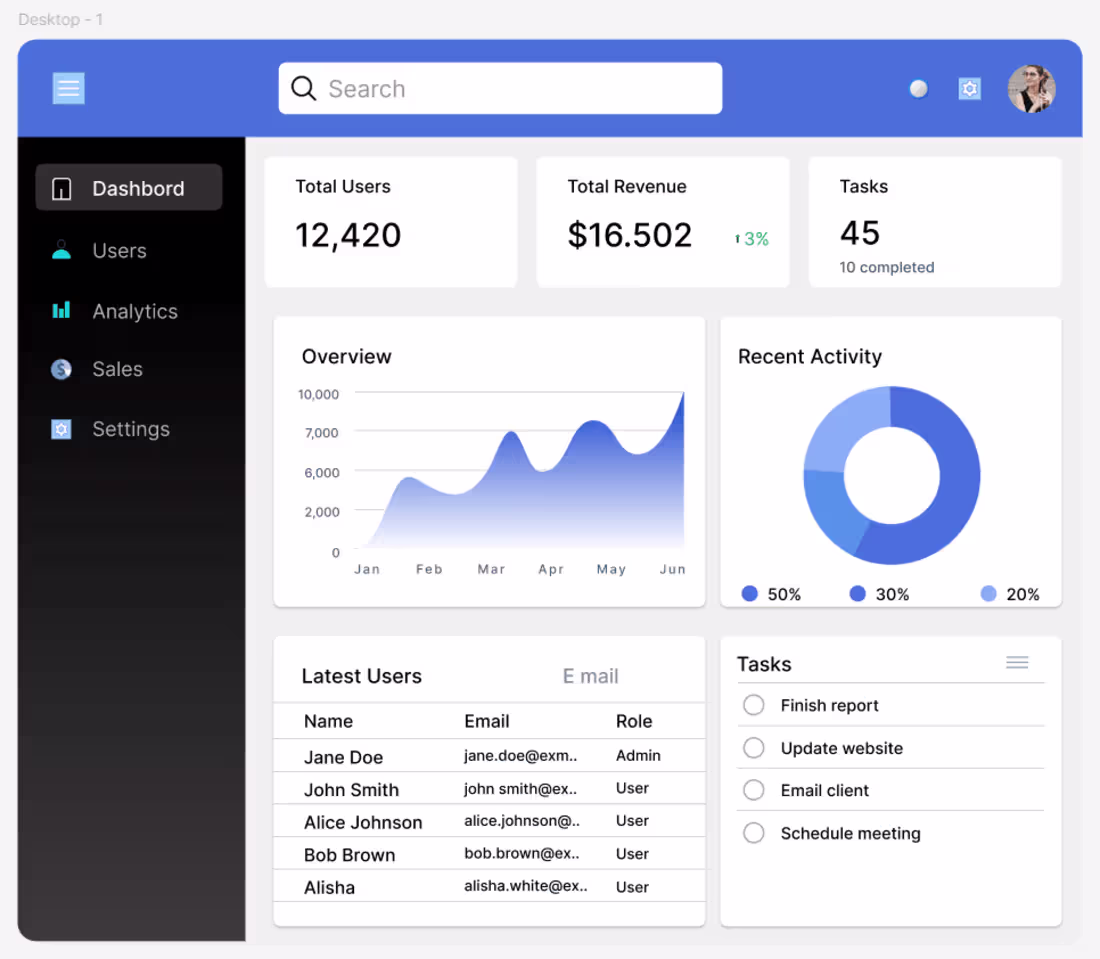Viewport: 1100px width, 959px height.
Task: Click the Sales dollar icon
Action: point(60,369)
